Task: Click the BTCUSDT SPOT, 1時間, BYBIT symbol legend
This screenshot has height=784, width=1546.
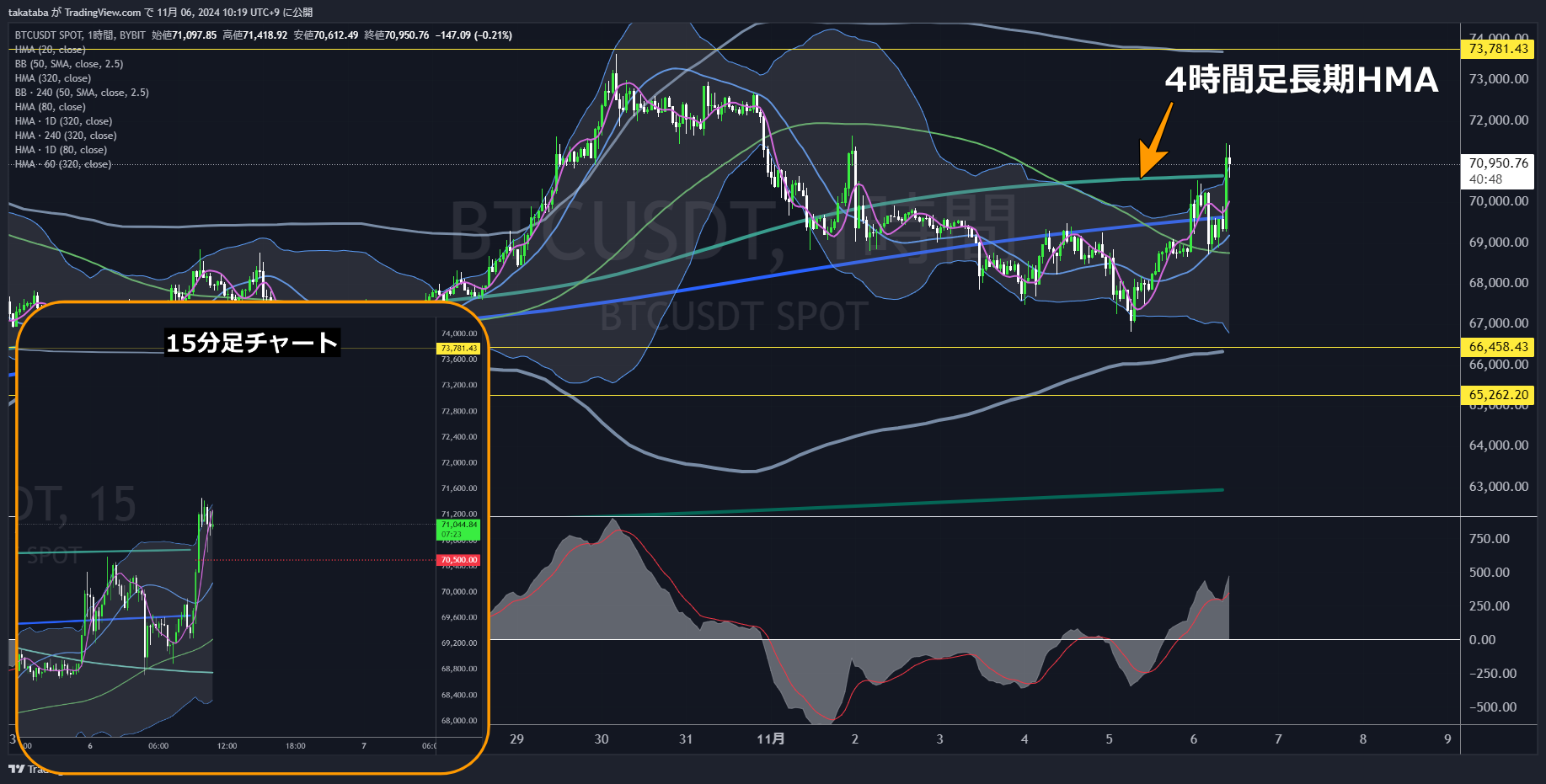Action: 80,35
